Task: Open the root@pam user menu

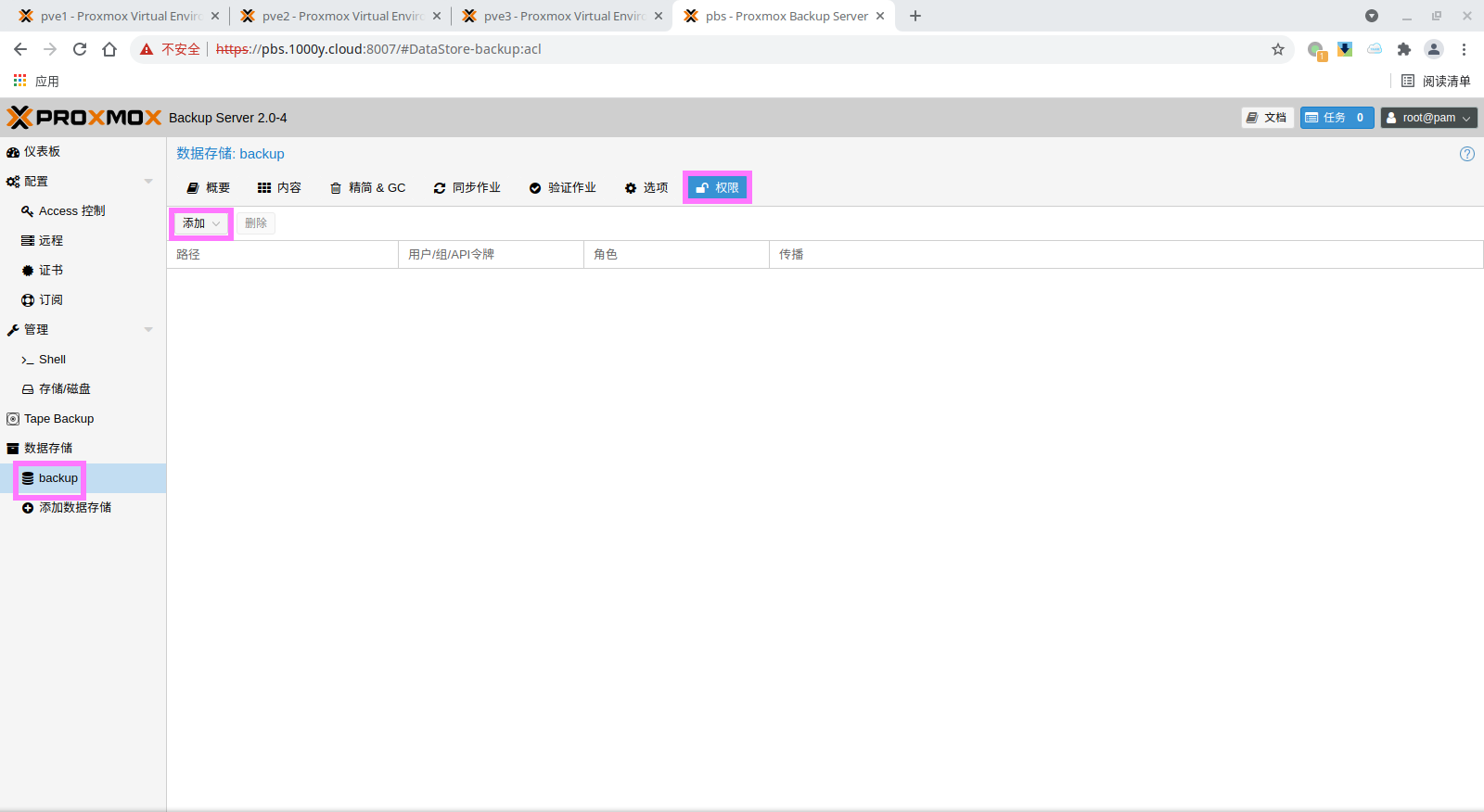Action: 1428,118
